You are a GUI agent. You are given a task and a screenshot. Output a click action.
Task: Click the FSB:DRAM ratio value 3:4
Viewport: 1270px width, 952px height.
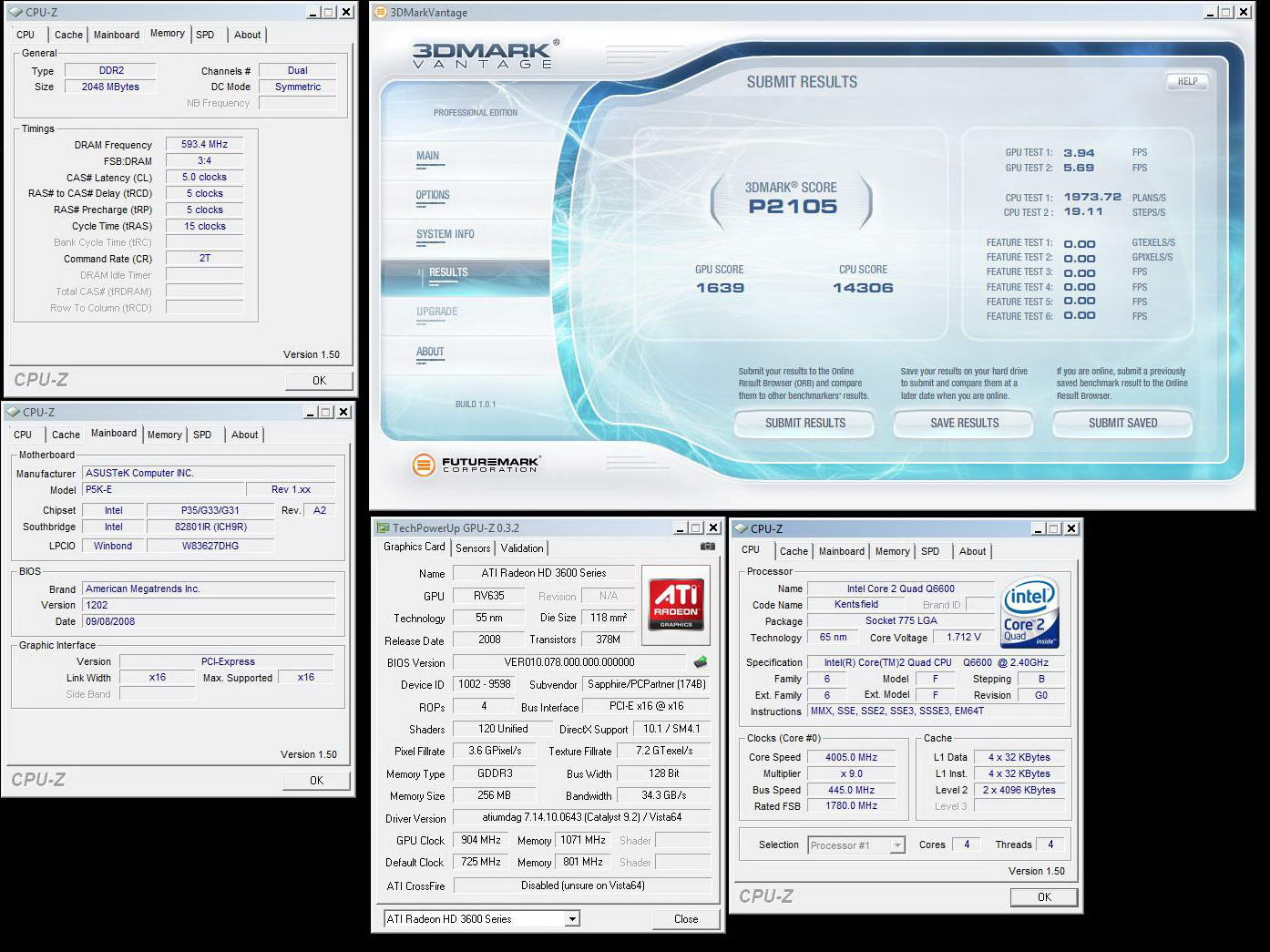(204, 160)
